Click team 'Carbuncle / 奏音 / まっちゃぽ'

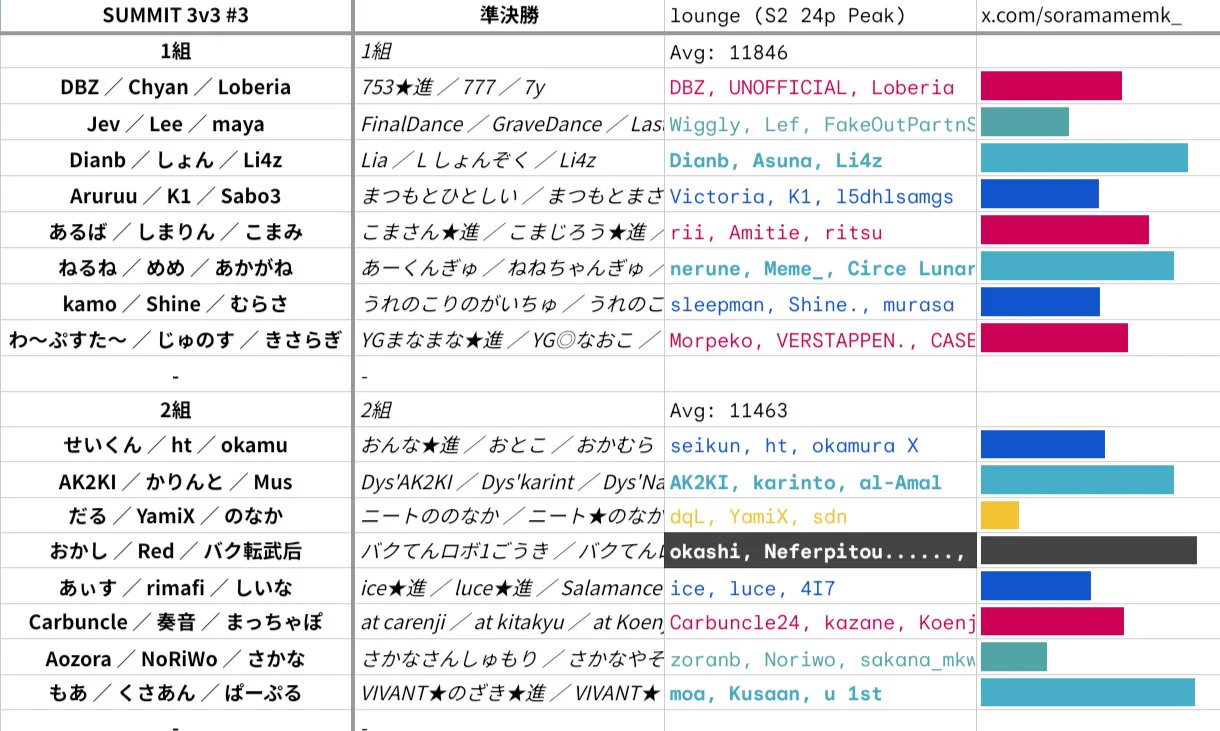click(x=175, y=622)
